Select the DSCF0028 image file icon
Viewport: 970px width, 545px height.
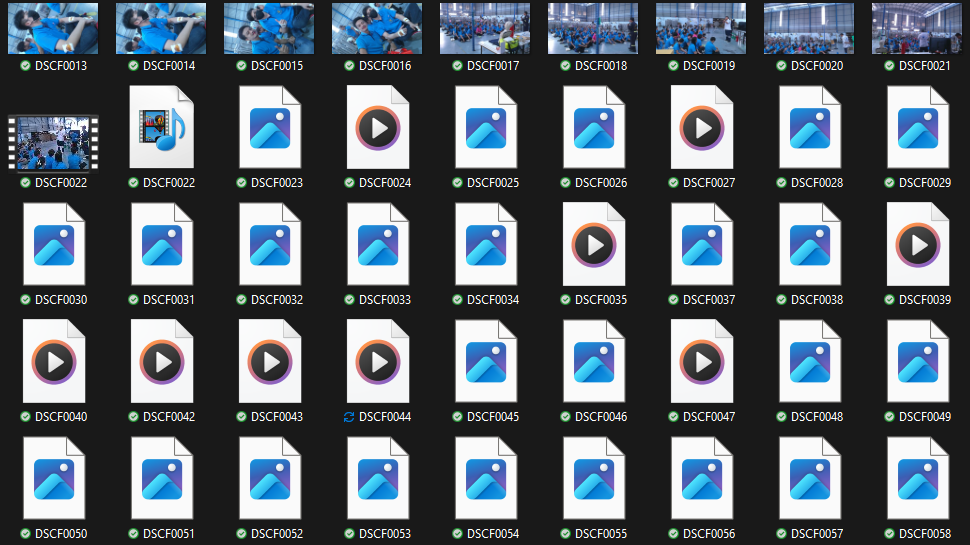coord(810,127)
